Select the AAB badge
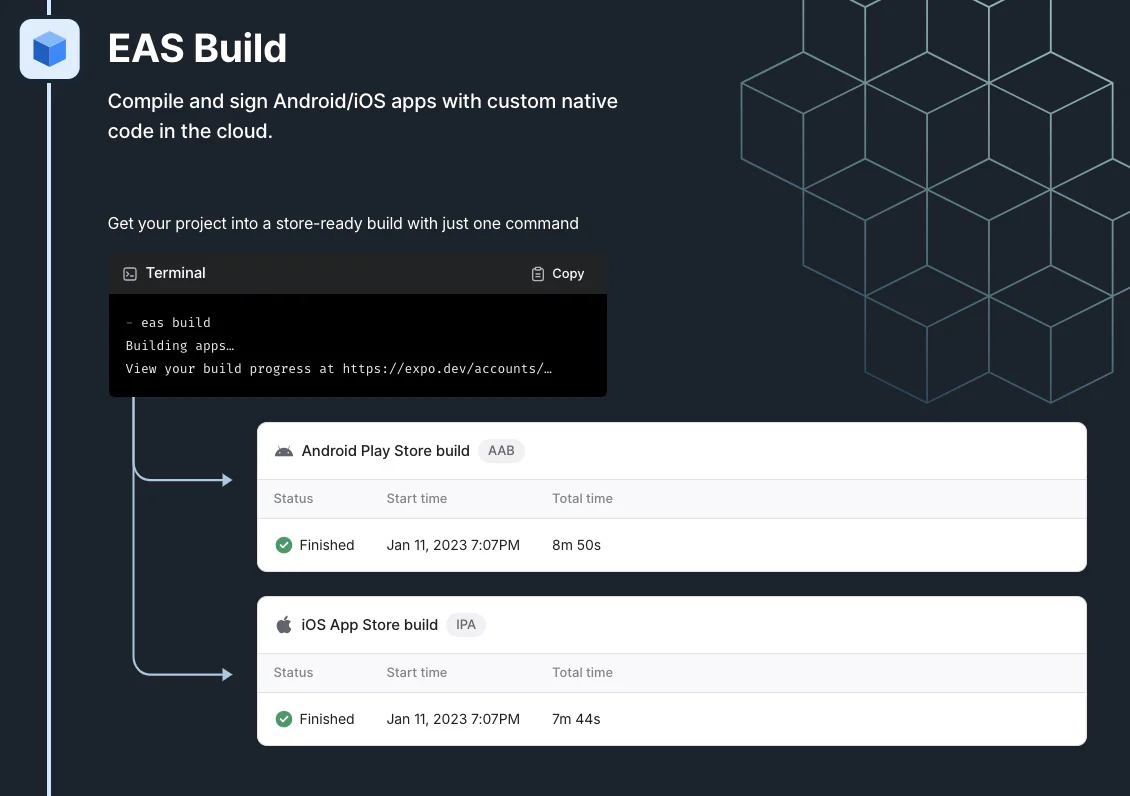This screenshot has width=1130, height=796. click(x=501, y=451)
